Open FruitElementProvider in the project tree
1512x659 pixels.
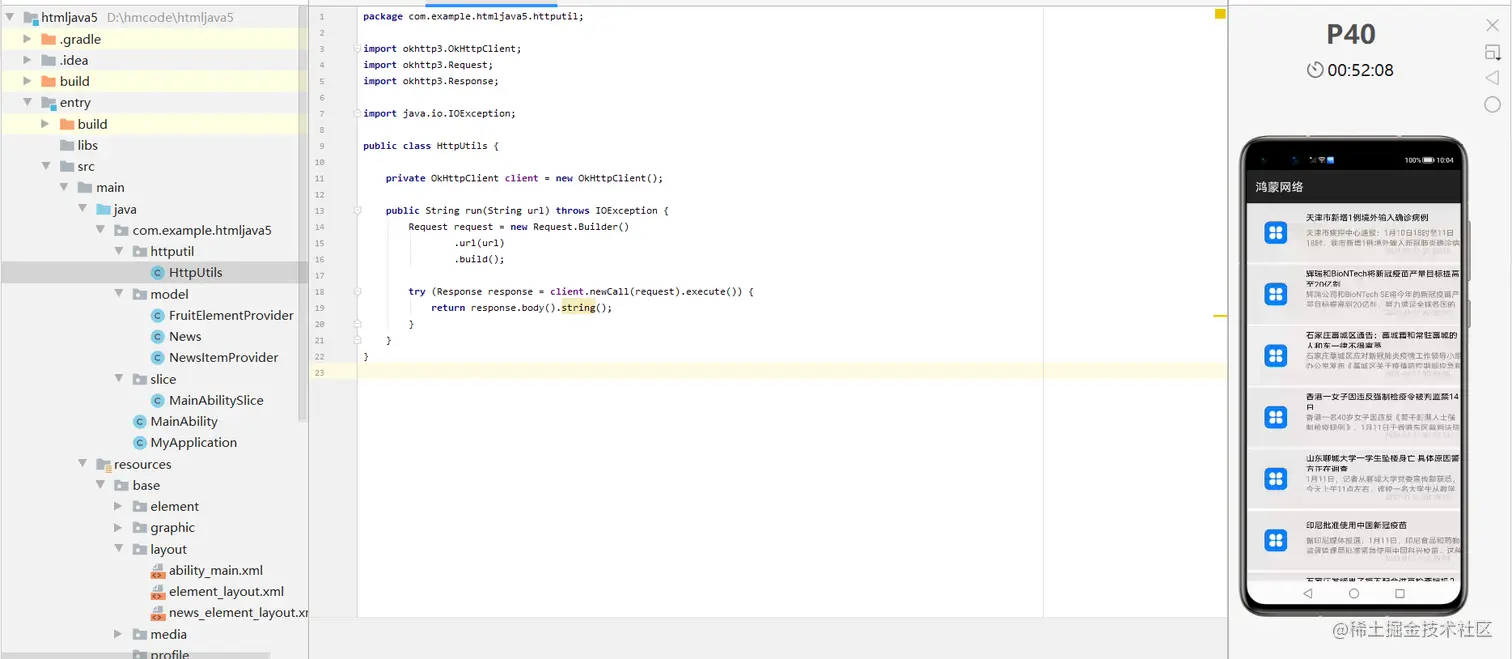(x=231, y=315)
